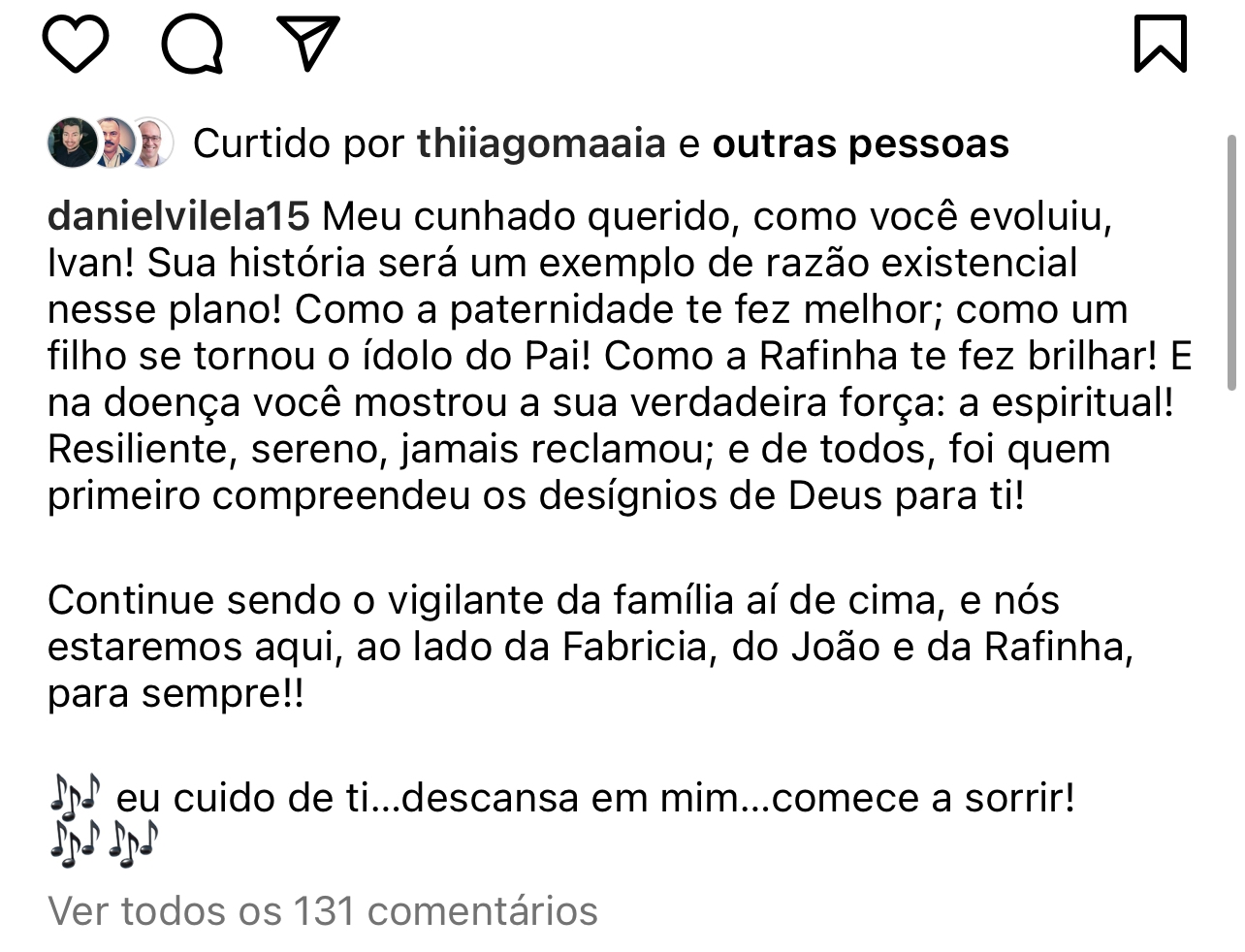
Task: Share the post with paper plane icon
Action: coord(308,43)
